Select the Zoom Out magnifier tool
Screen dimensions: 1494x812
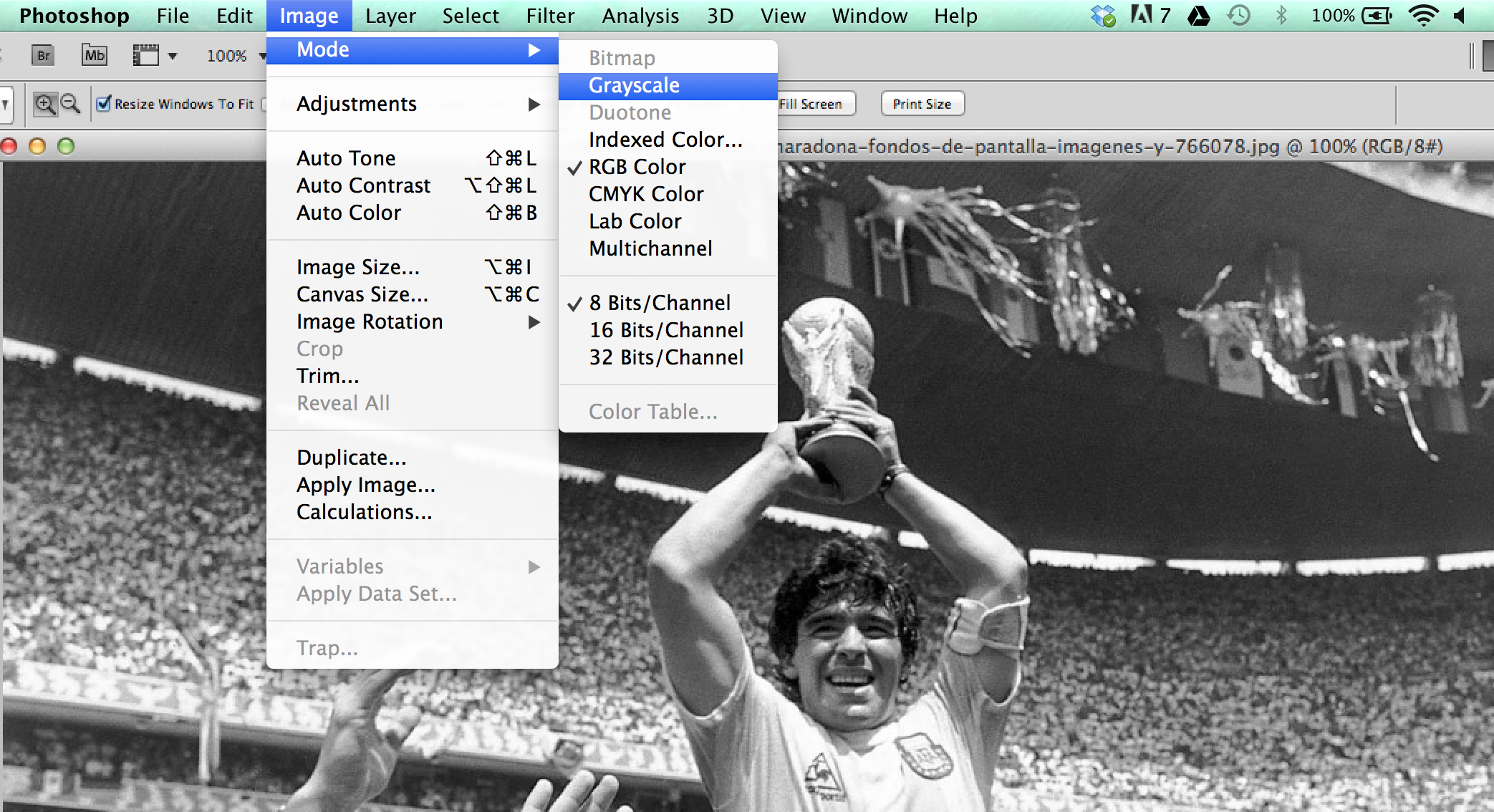click(x=70, y=104)
